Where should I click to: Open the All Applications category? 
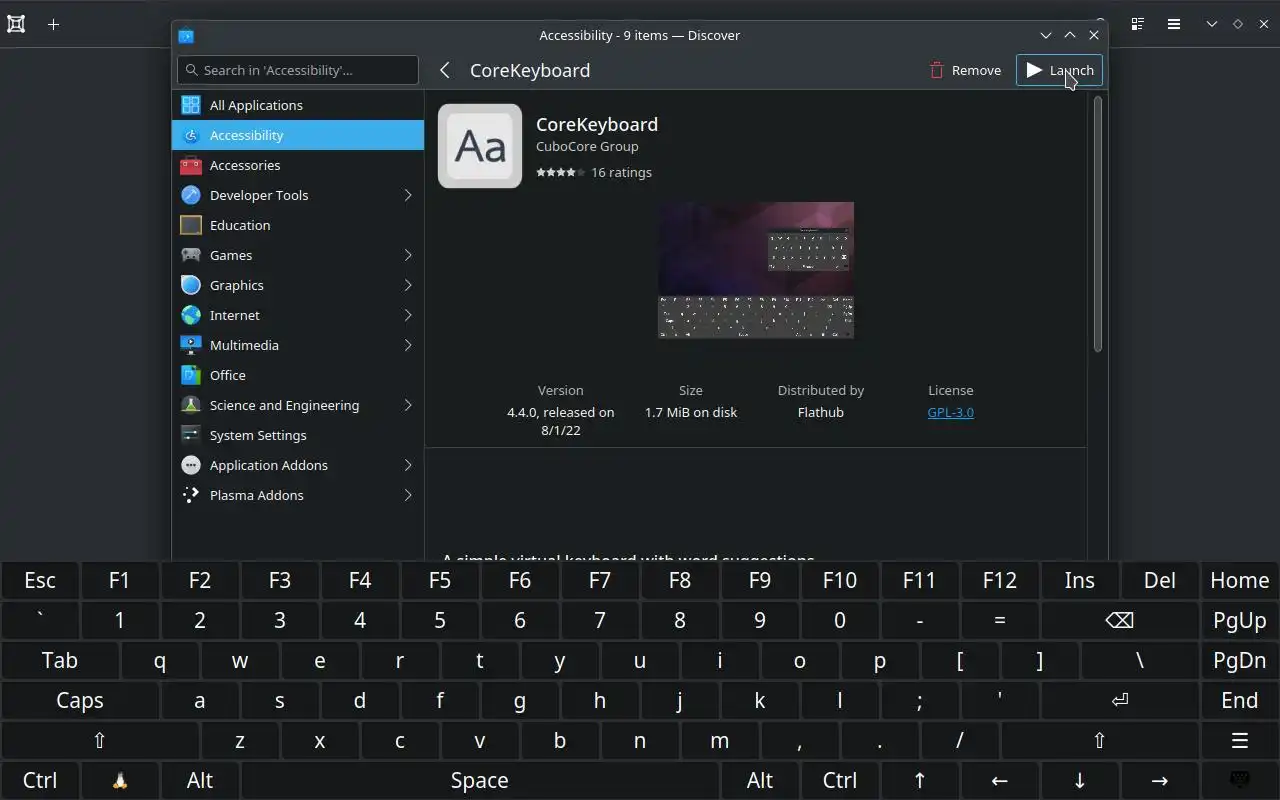coord(298,105)
